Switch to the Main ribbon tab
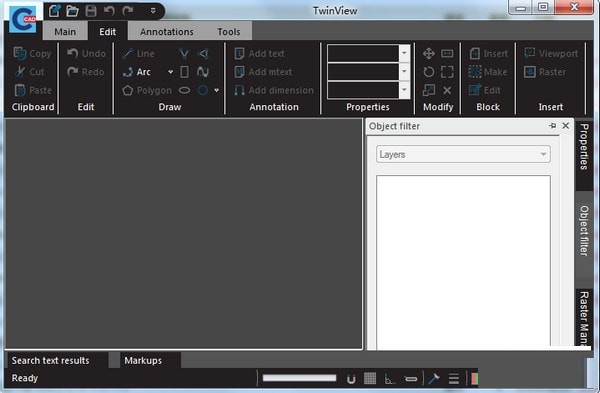Image resolution: width=600 pixels, height=393 pixels. coord(65,32)
